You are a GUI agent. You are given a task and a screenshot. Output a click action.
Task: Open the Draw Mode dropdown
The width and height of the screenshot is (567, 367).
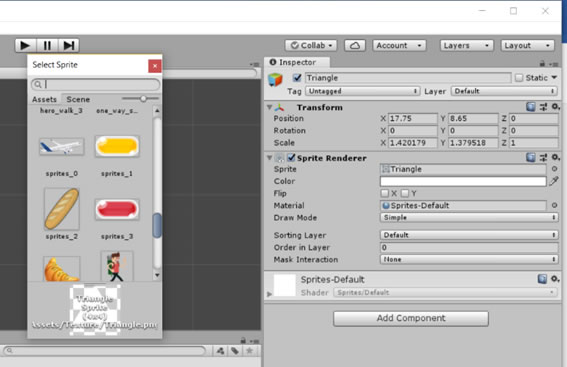[469, 217]
